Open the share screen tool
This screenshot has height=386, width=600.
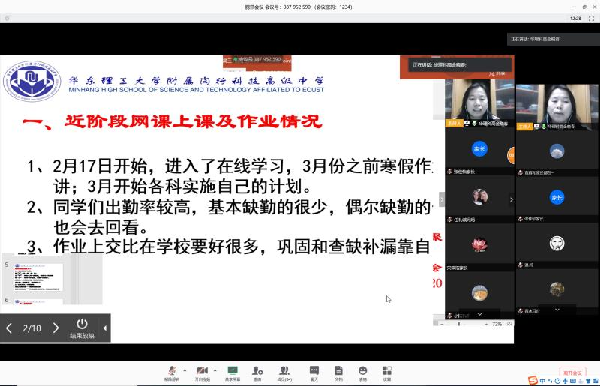pos(232,373)
